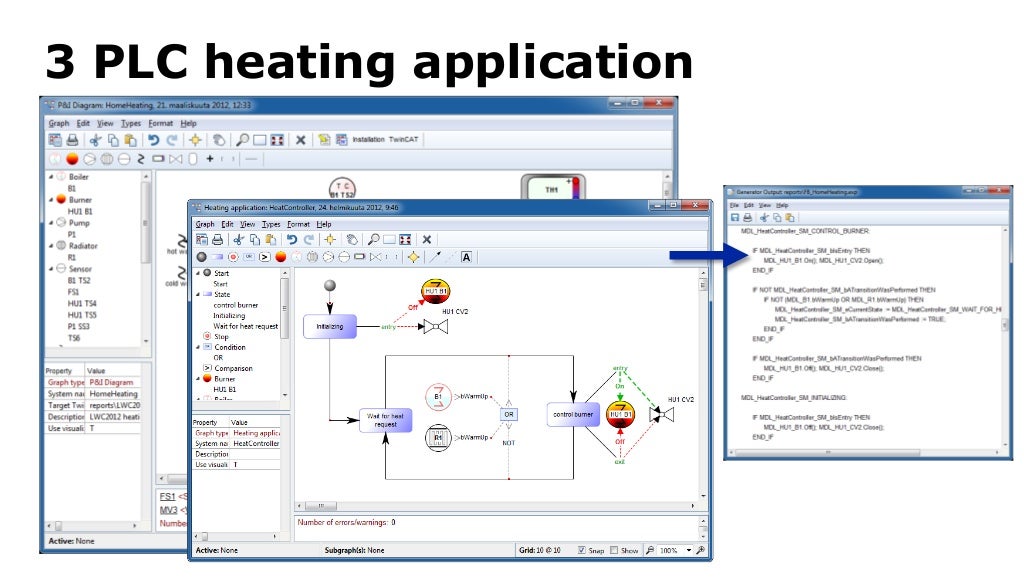Select the Start object tool in HeatController toolbar
Viewport: 1024px width, 577px height.
(202, 257)
